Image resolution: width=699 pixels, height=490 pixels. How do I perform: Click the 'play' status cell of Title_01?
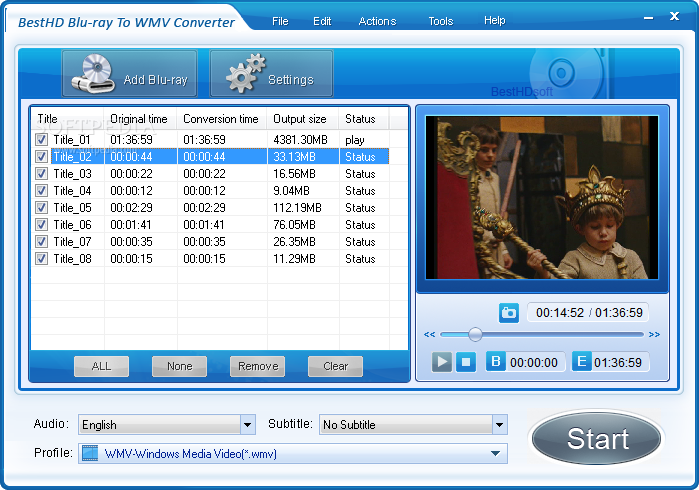[355, 140]
